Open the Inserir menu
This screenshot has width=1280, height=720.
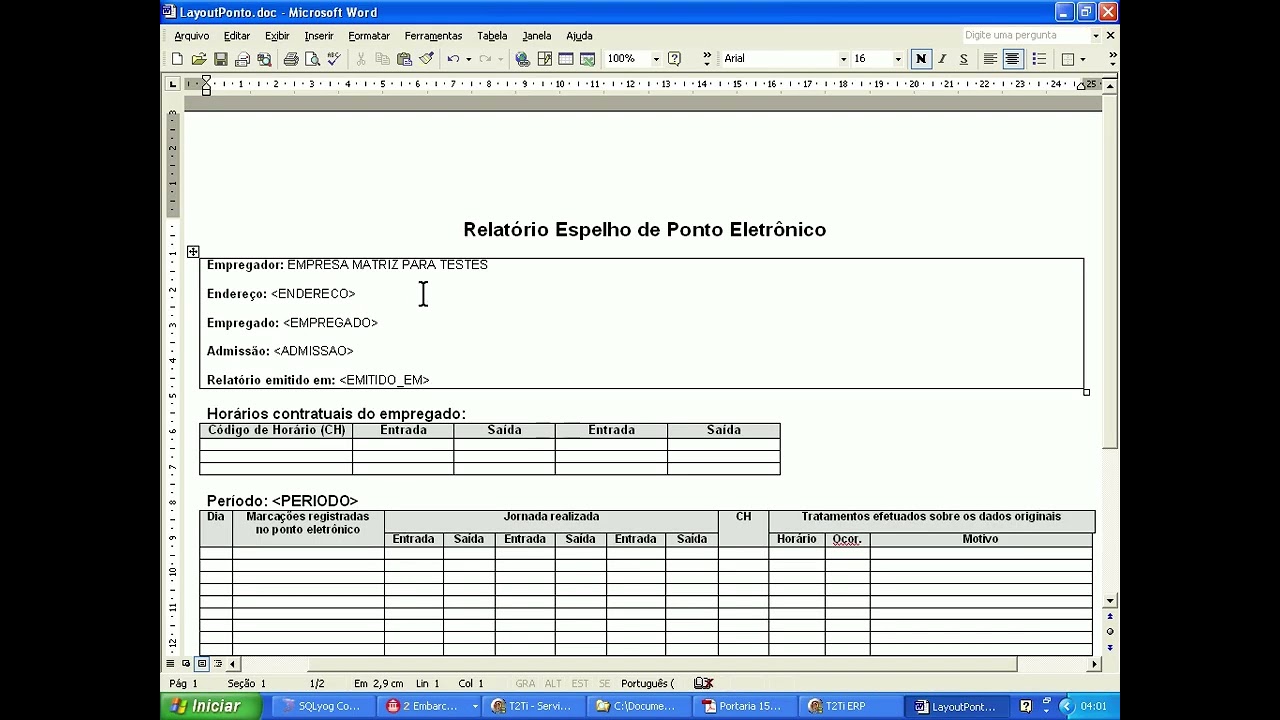pos(319,36)
